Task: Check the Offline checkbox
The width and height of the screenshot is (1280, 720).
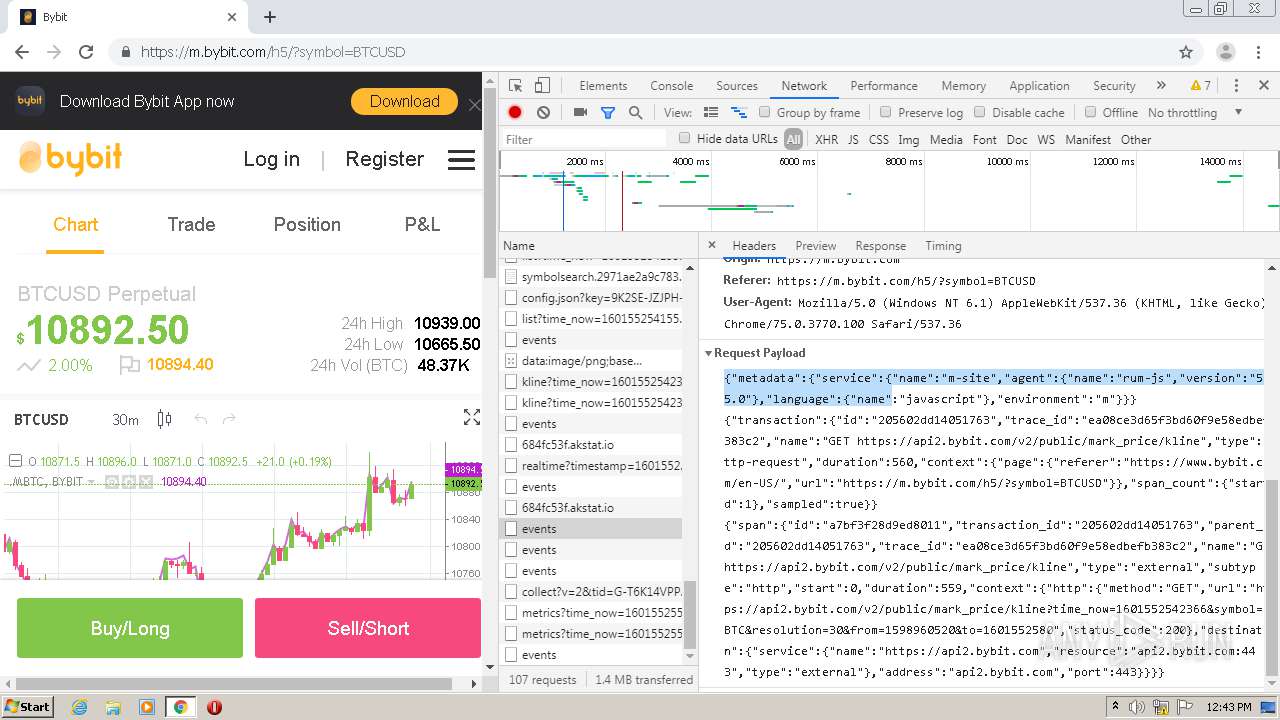Action: (1090, 113)
